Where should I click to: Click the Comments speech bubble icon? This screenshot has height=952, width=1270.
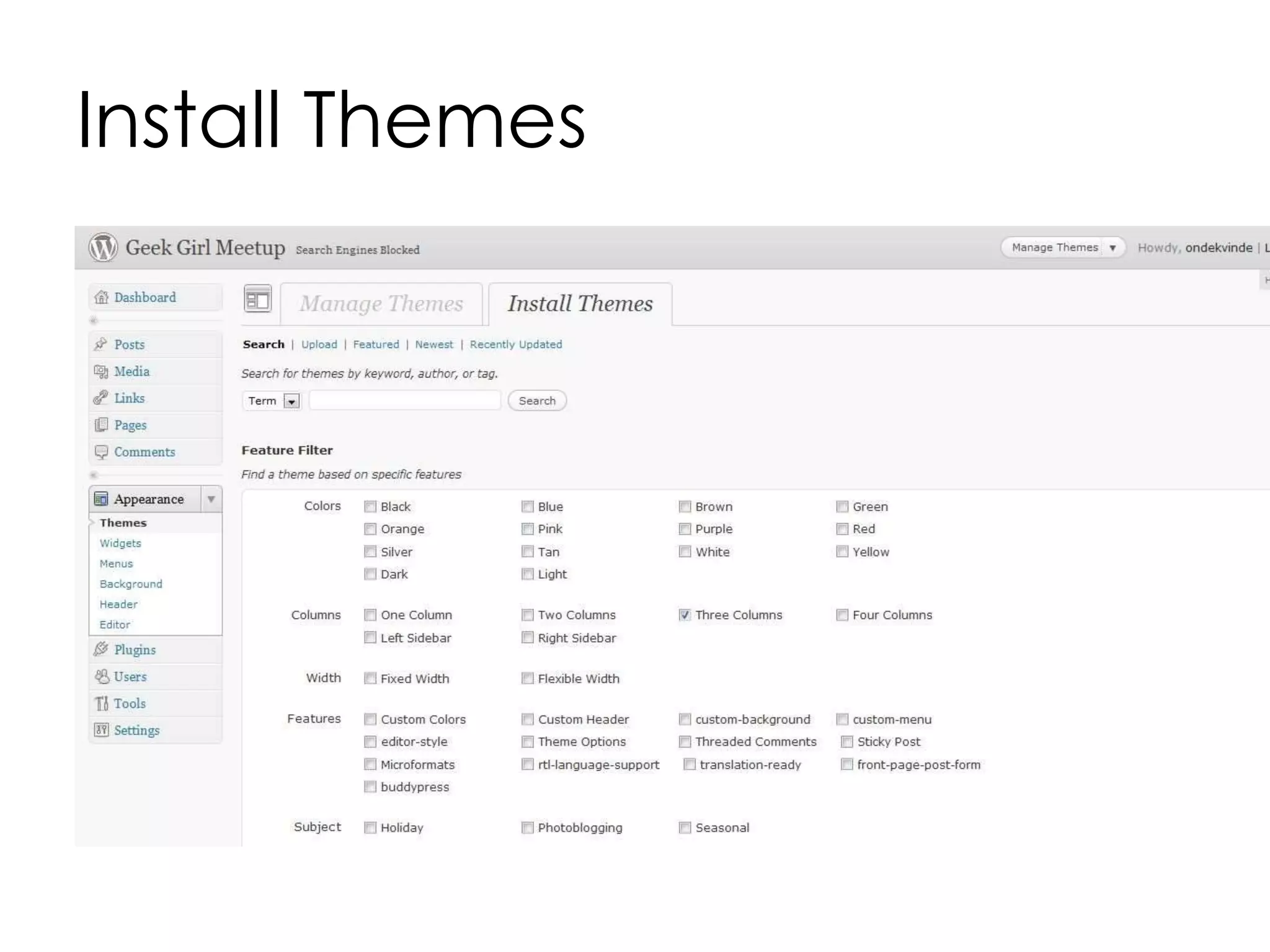[x=101, y=452]
